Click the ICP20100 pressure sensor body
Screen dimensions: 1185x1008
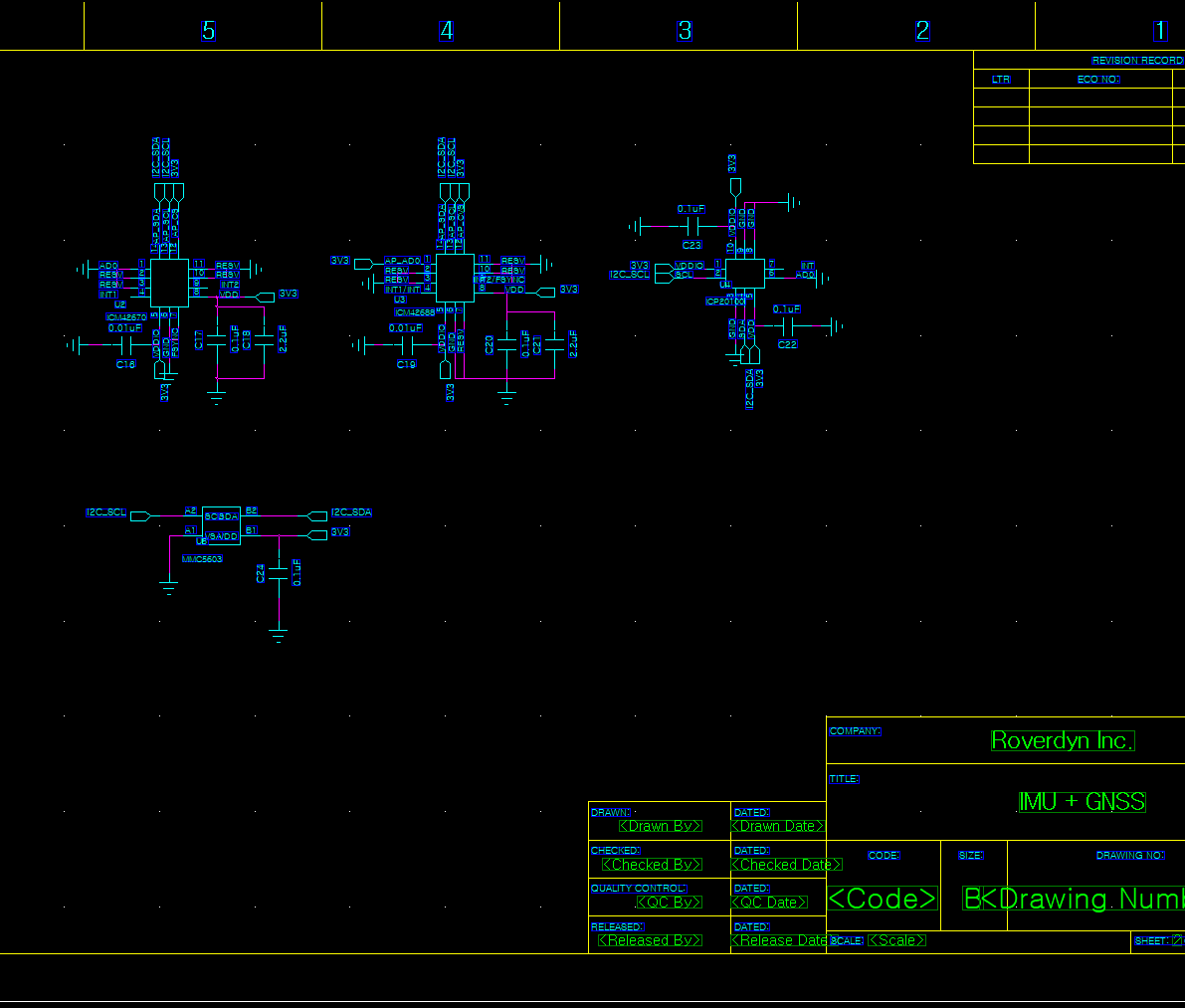[744, 273]
